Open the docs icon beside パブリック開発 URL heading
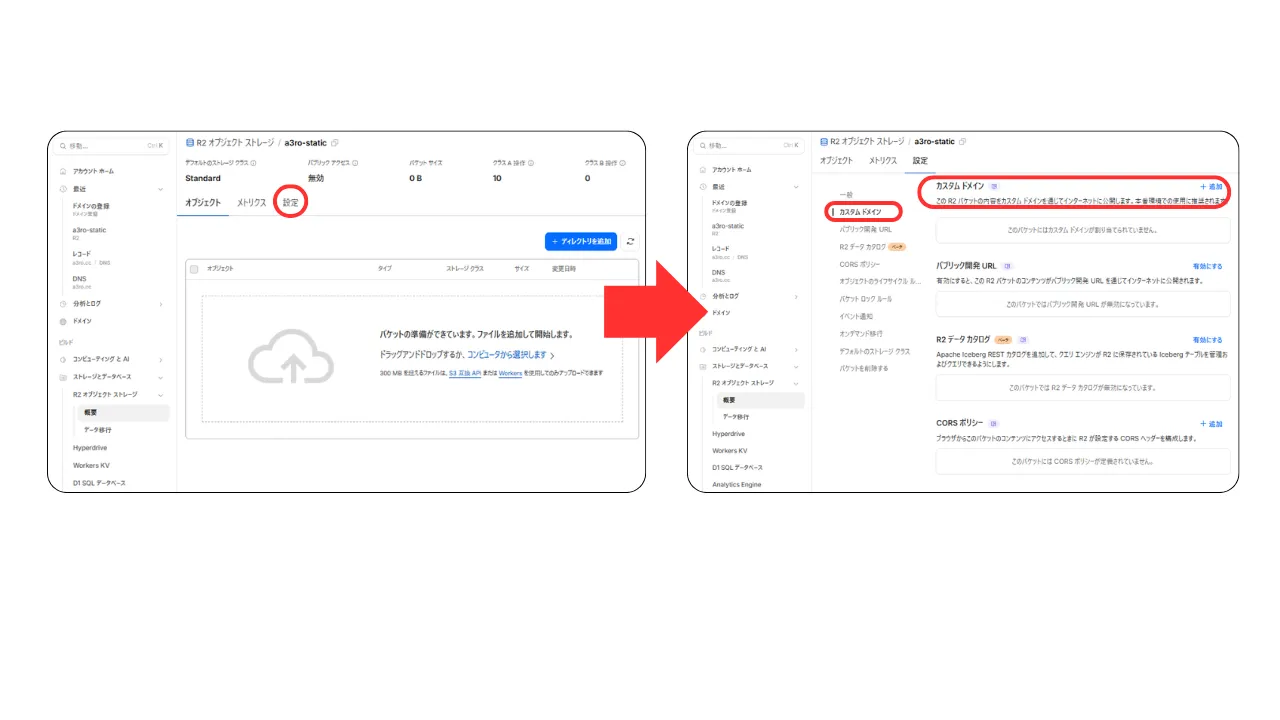The height and width of the screenshot is (720, 1280). tap(1008, 266)
